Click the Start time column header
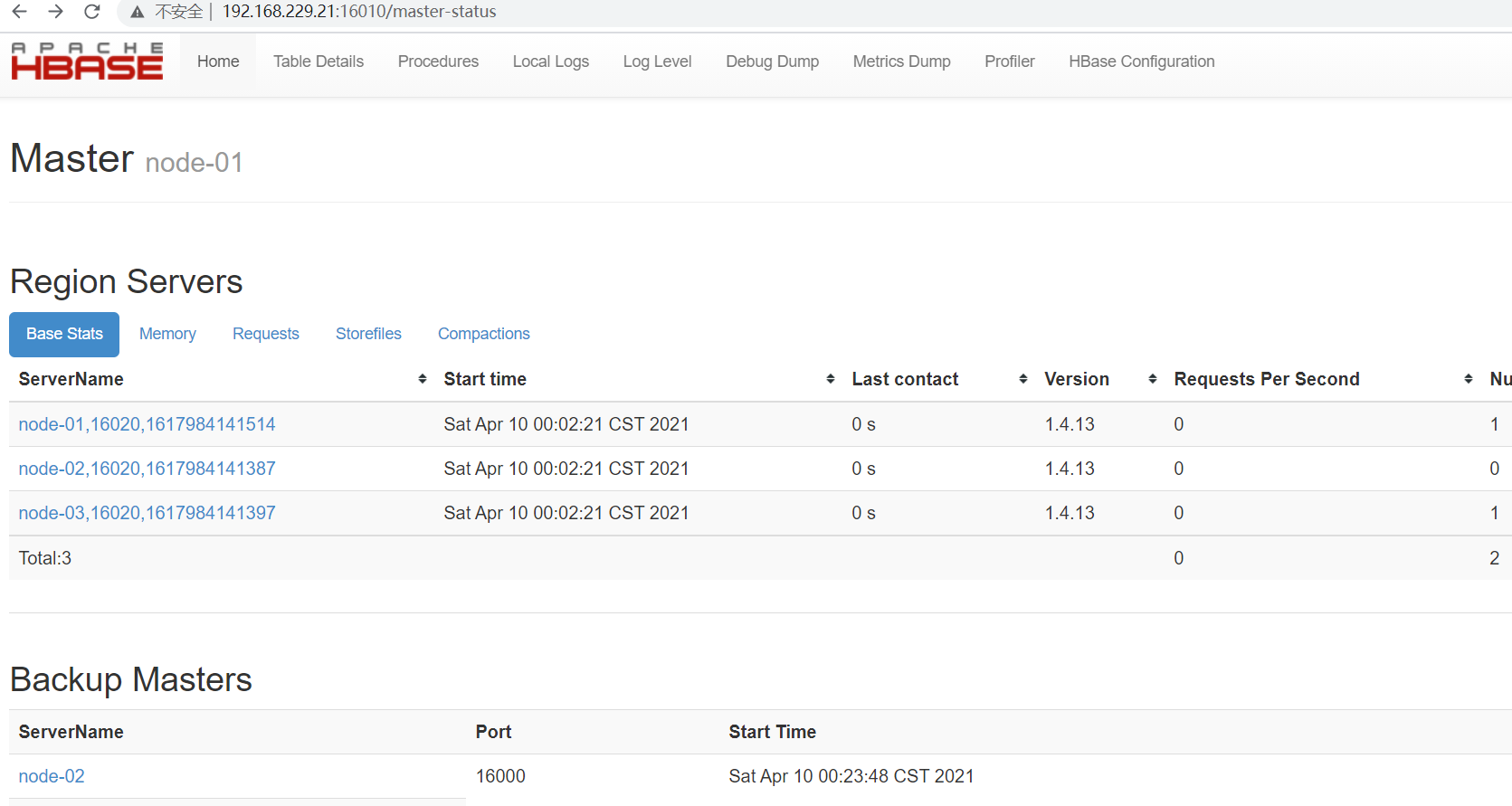This screenshot has height=806, width=1512. coord(485,379)
